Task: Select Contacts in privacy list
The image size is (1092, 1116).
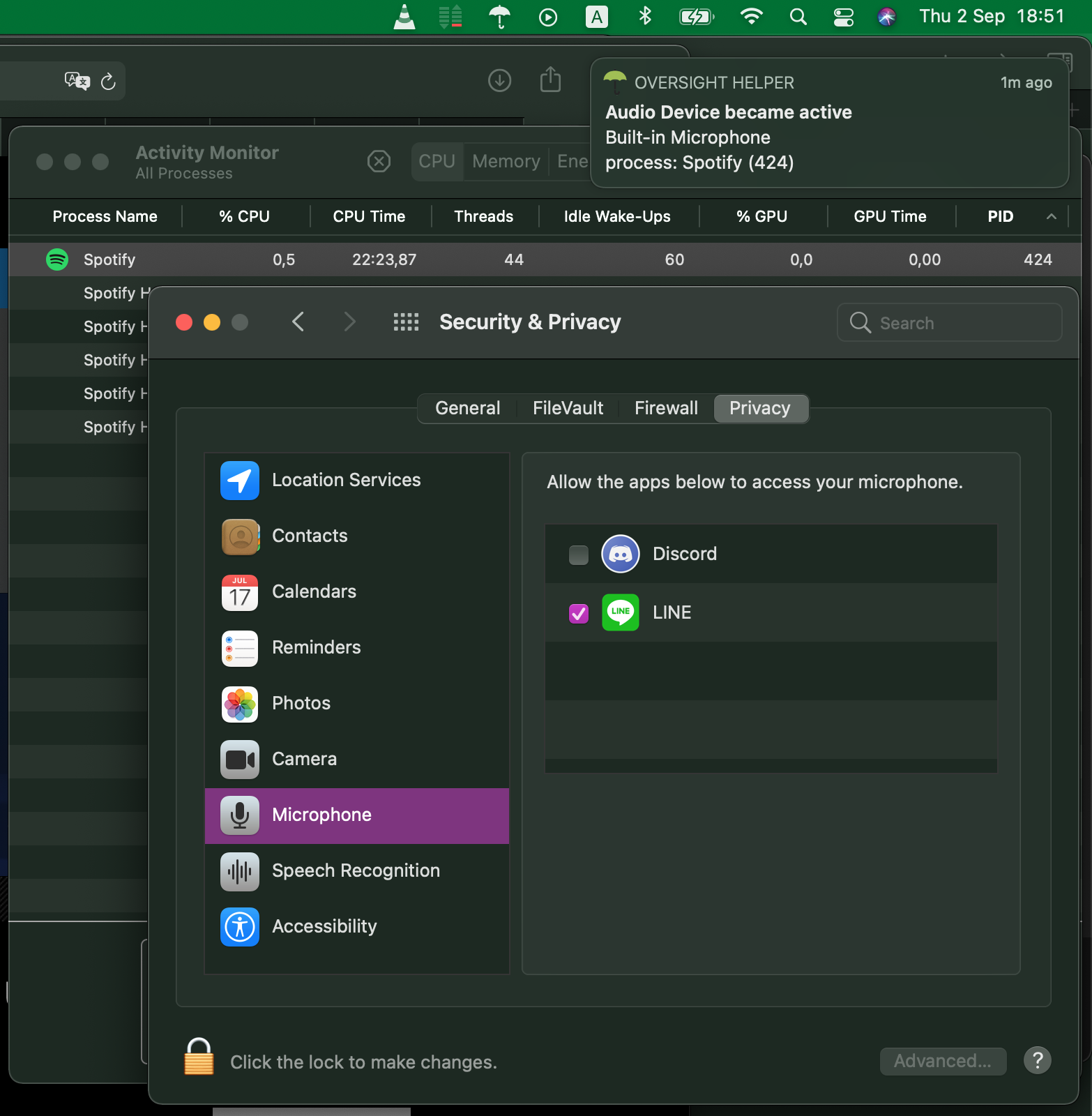Action: 357,536
